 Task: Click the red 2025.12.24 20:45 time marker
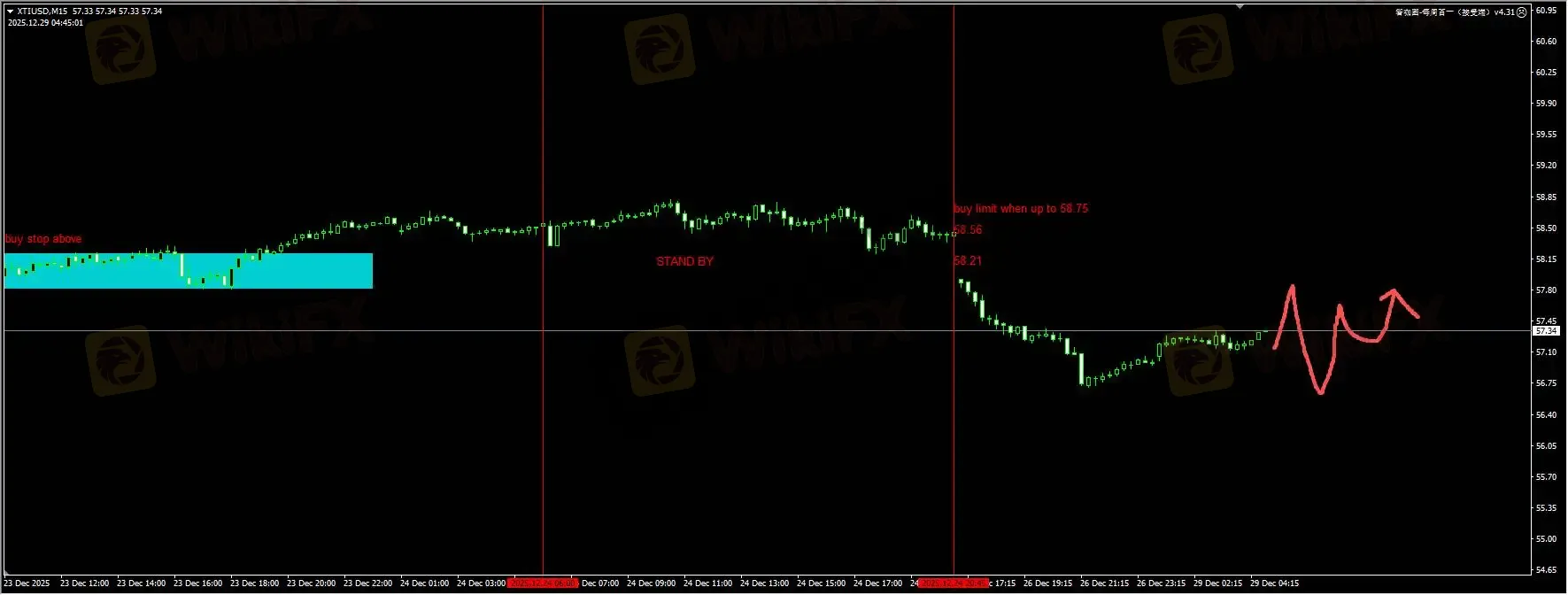954,583
